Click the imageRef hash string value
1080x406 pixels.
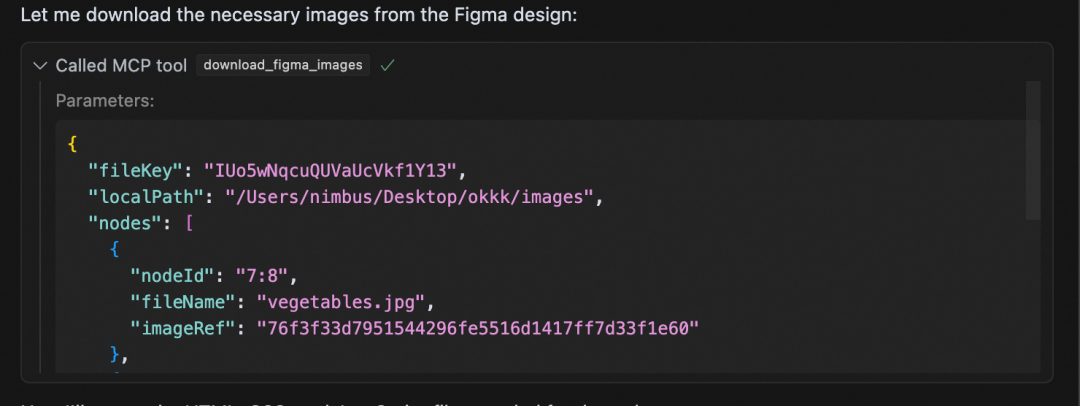coord(478,329)
